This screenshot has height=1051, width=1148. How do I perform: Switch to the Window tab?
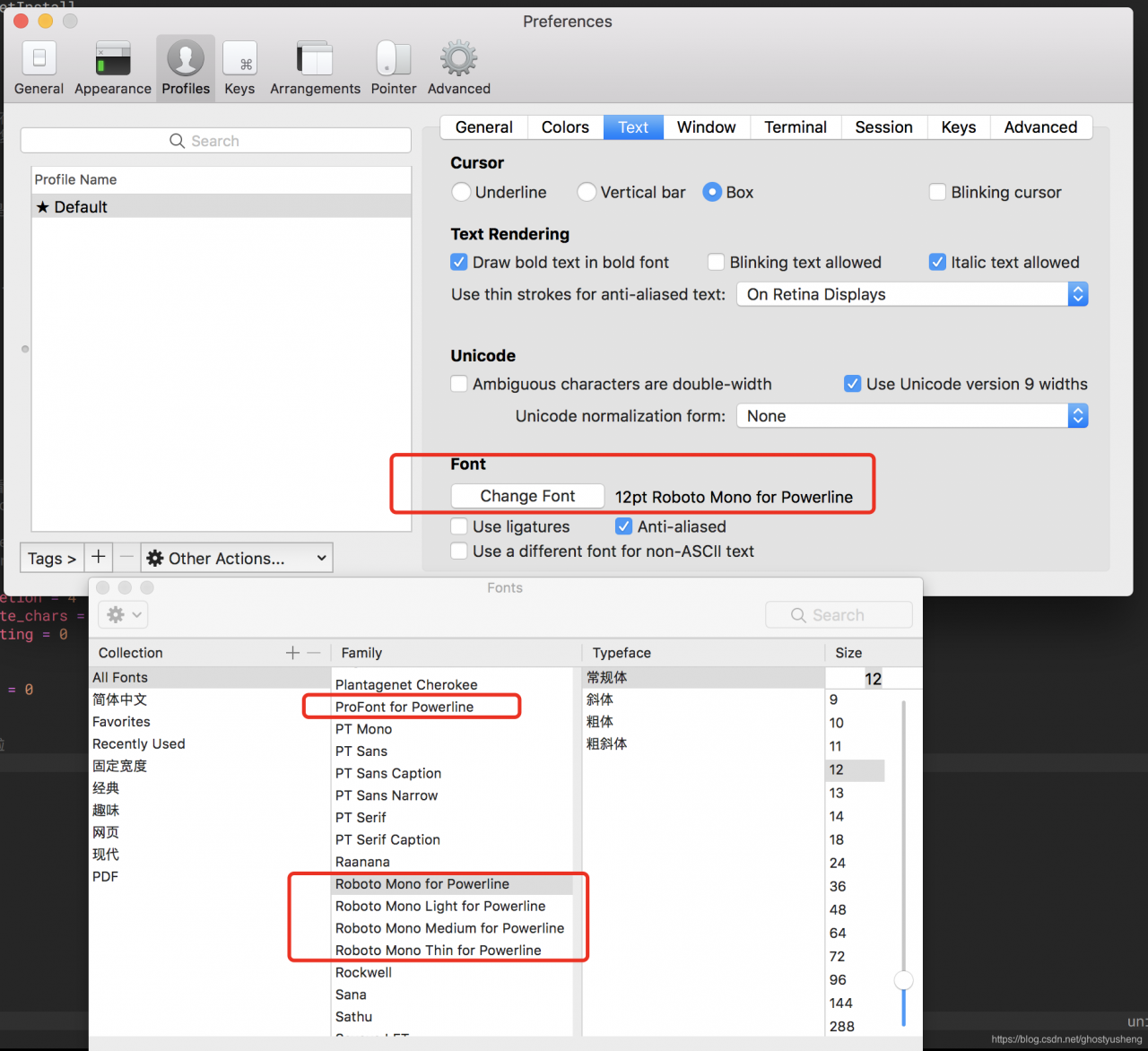click(707, 127)
